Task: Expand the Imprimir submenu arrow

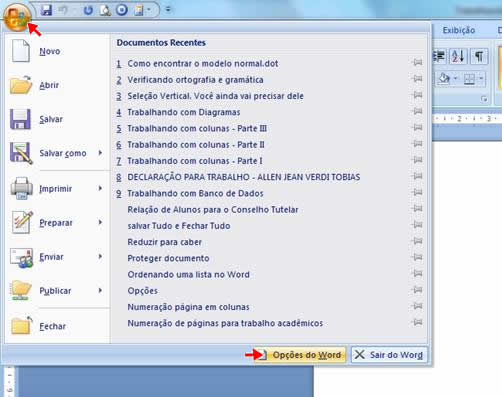Action: pyautogui.click(x=100, y=188)
